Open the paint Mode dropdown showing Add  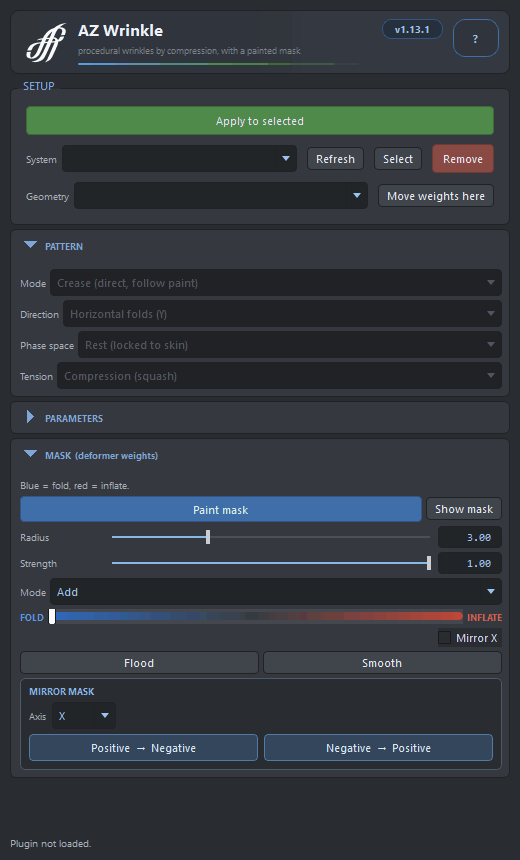tap(276, 592)
